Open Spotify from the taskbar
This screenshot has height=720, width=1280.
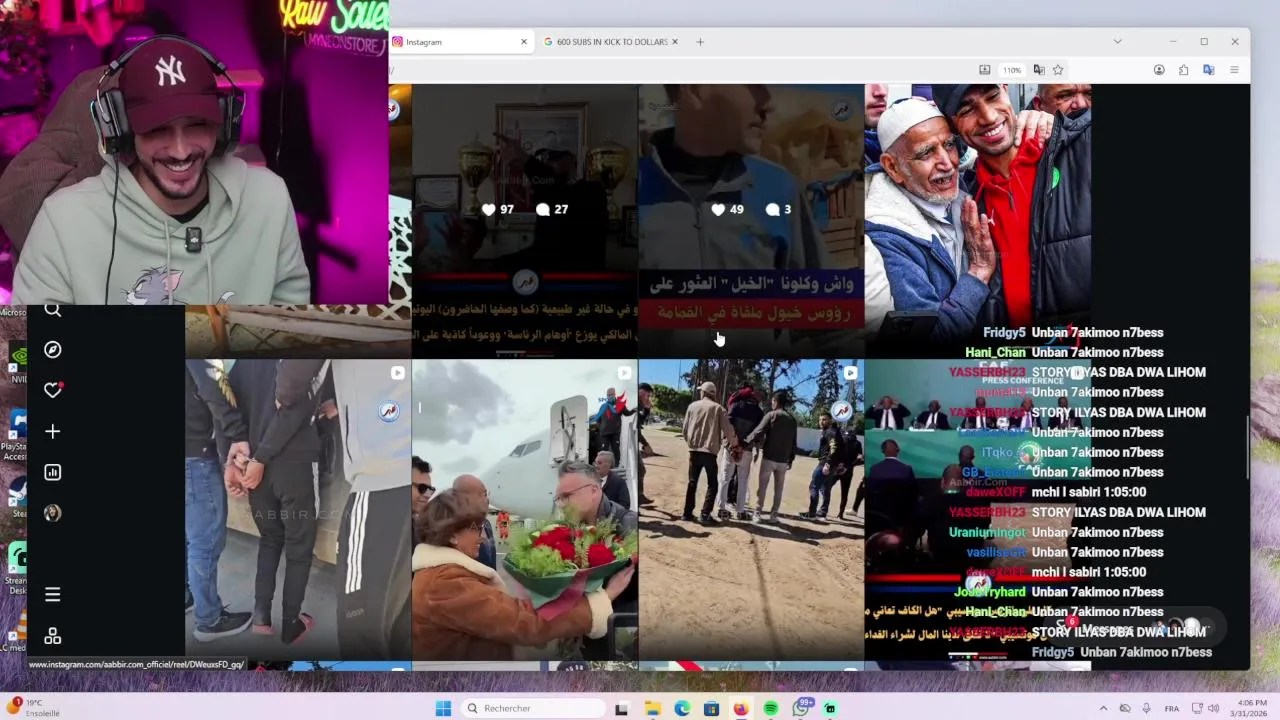point(771,708)
